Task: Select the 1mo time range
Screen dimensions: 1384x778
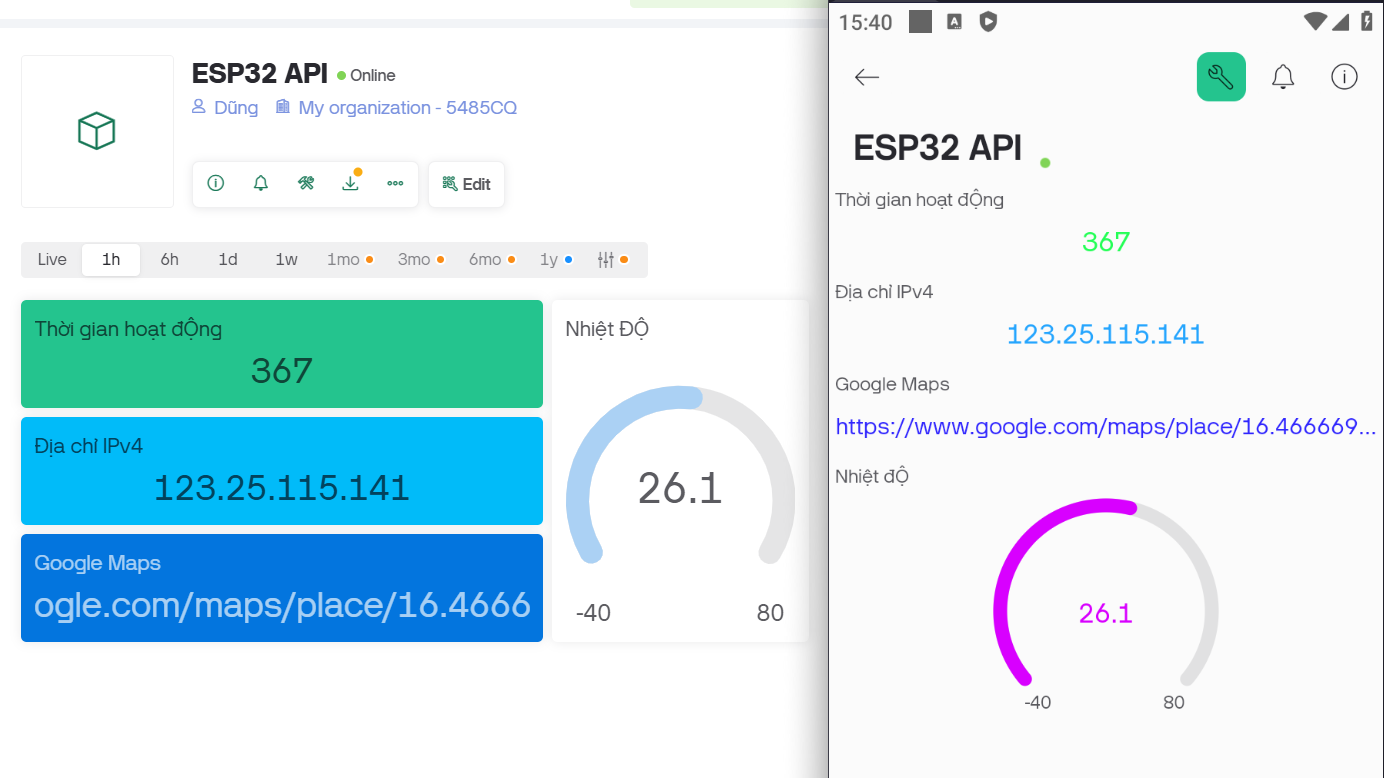Action: 350,260
